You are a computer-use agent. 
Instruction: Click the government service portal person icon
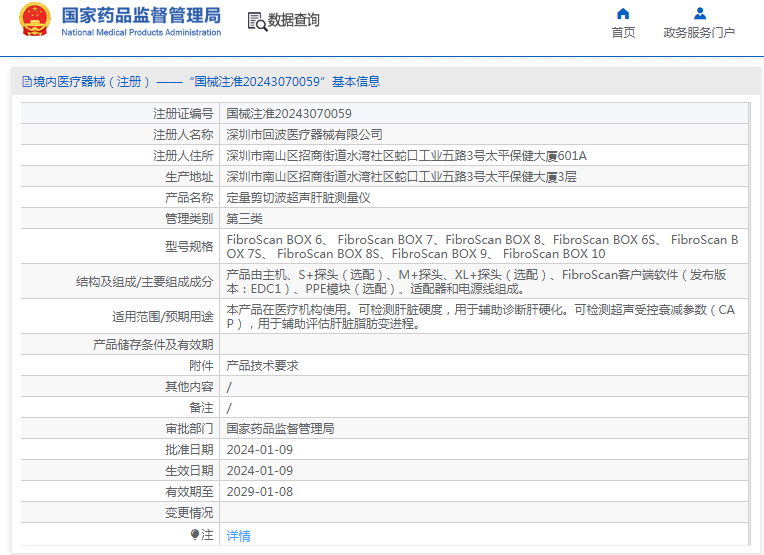pyautogui.click(x=700, y=13)
